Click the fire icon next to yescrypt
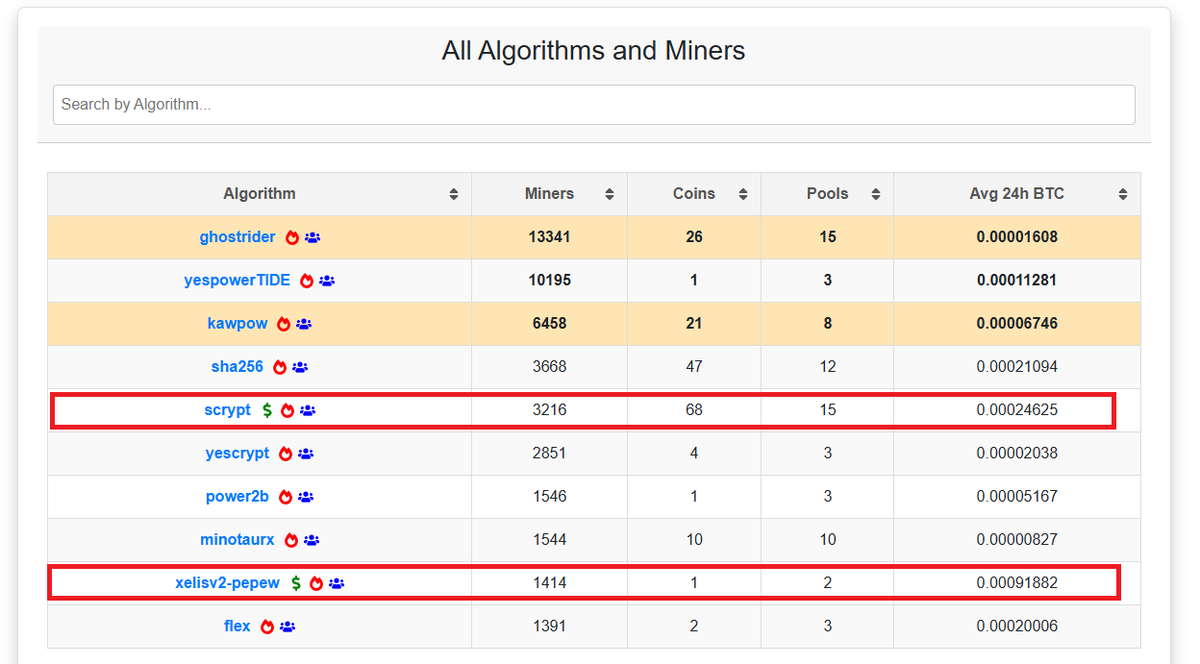Image resolution: width=1200 pixels, height=664 pixels. point(285,454)
